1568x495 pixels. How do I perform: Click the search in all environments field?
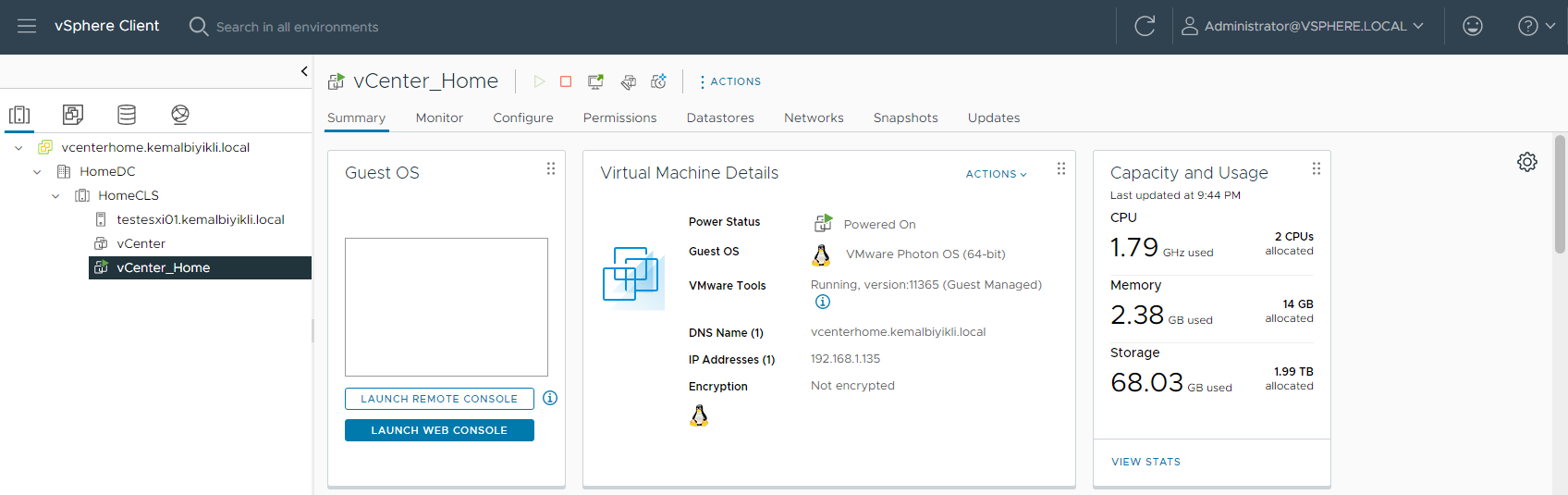pyautogui.click(x=297, y=27)
